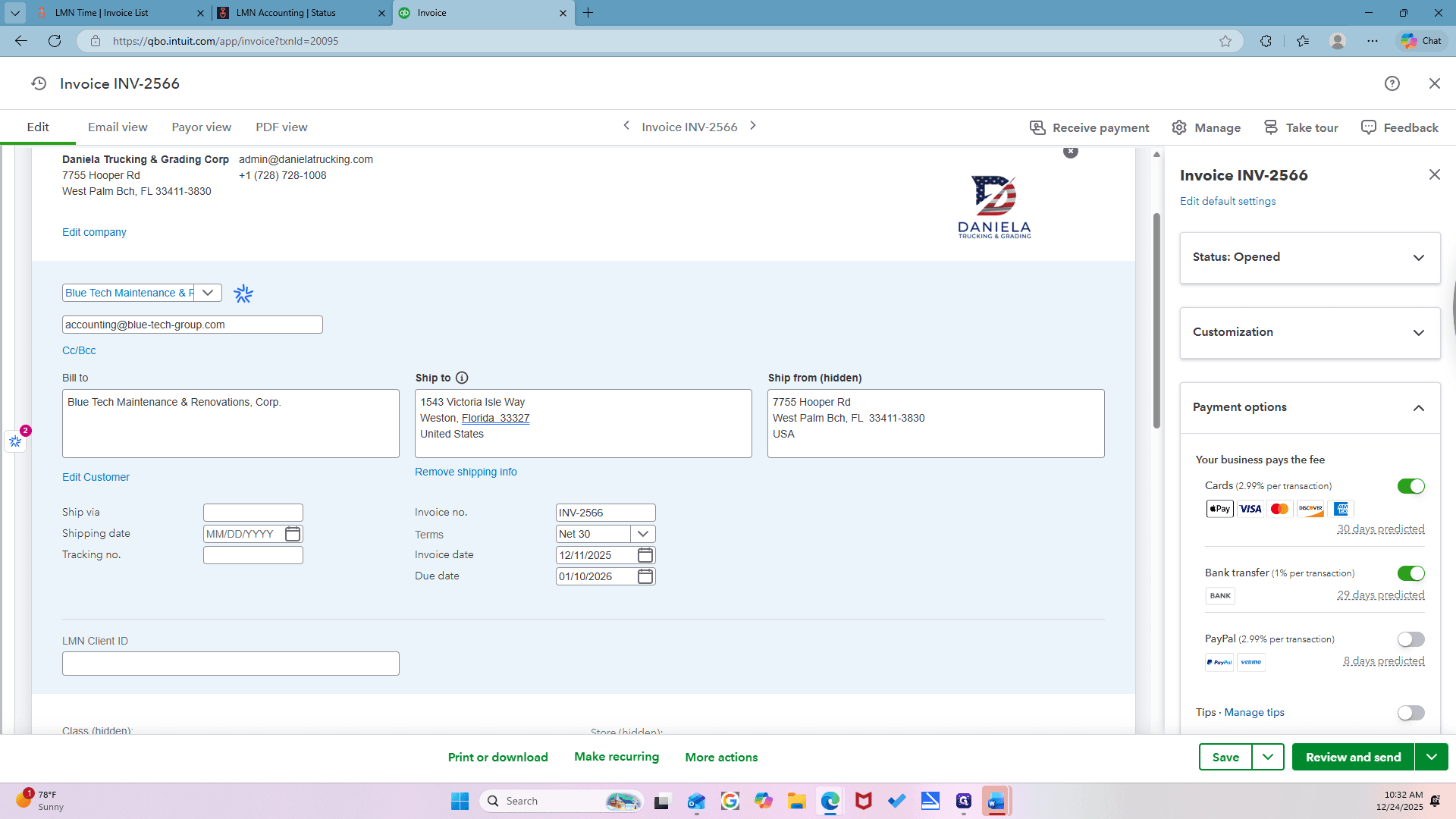Go back in the browser
The width and height of the screenshot is (1456, 819).
[x=21, y=41]
